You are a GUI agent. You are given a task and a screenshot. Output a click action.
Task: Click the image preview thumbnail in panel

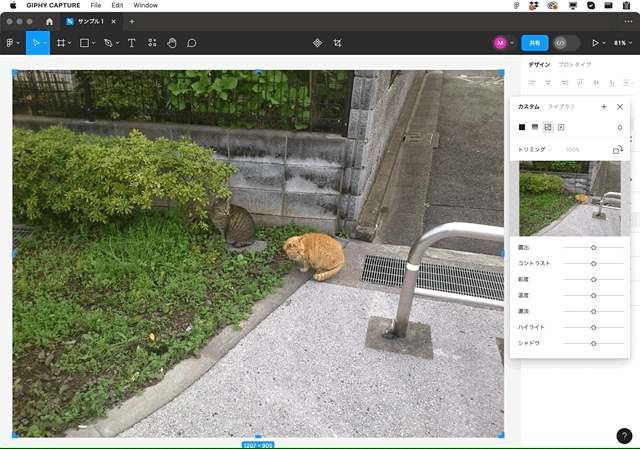570,198
